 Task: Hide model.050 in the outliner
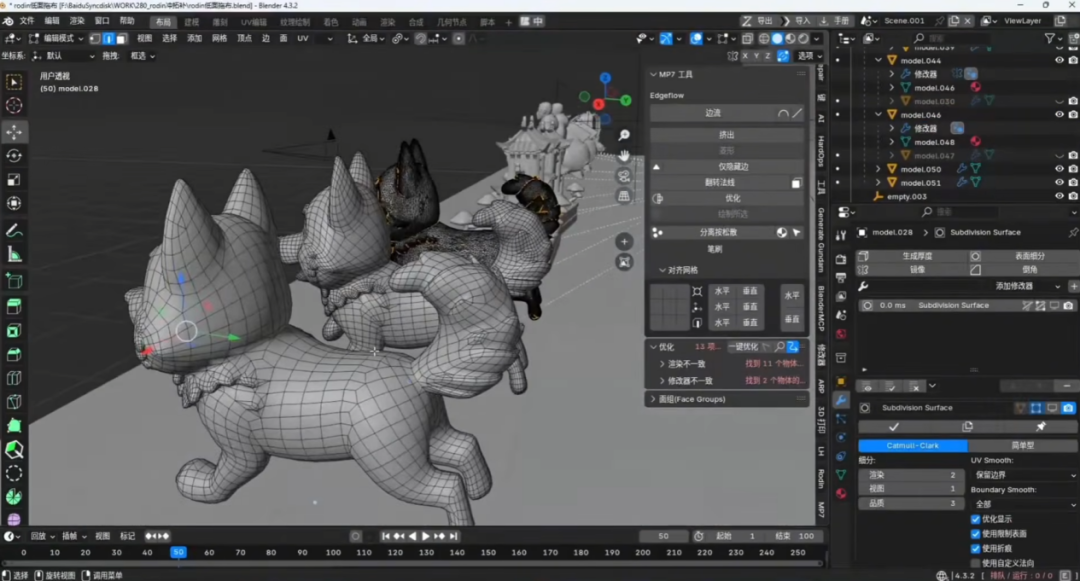click(x=1059, y=169)
